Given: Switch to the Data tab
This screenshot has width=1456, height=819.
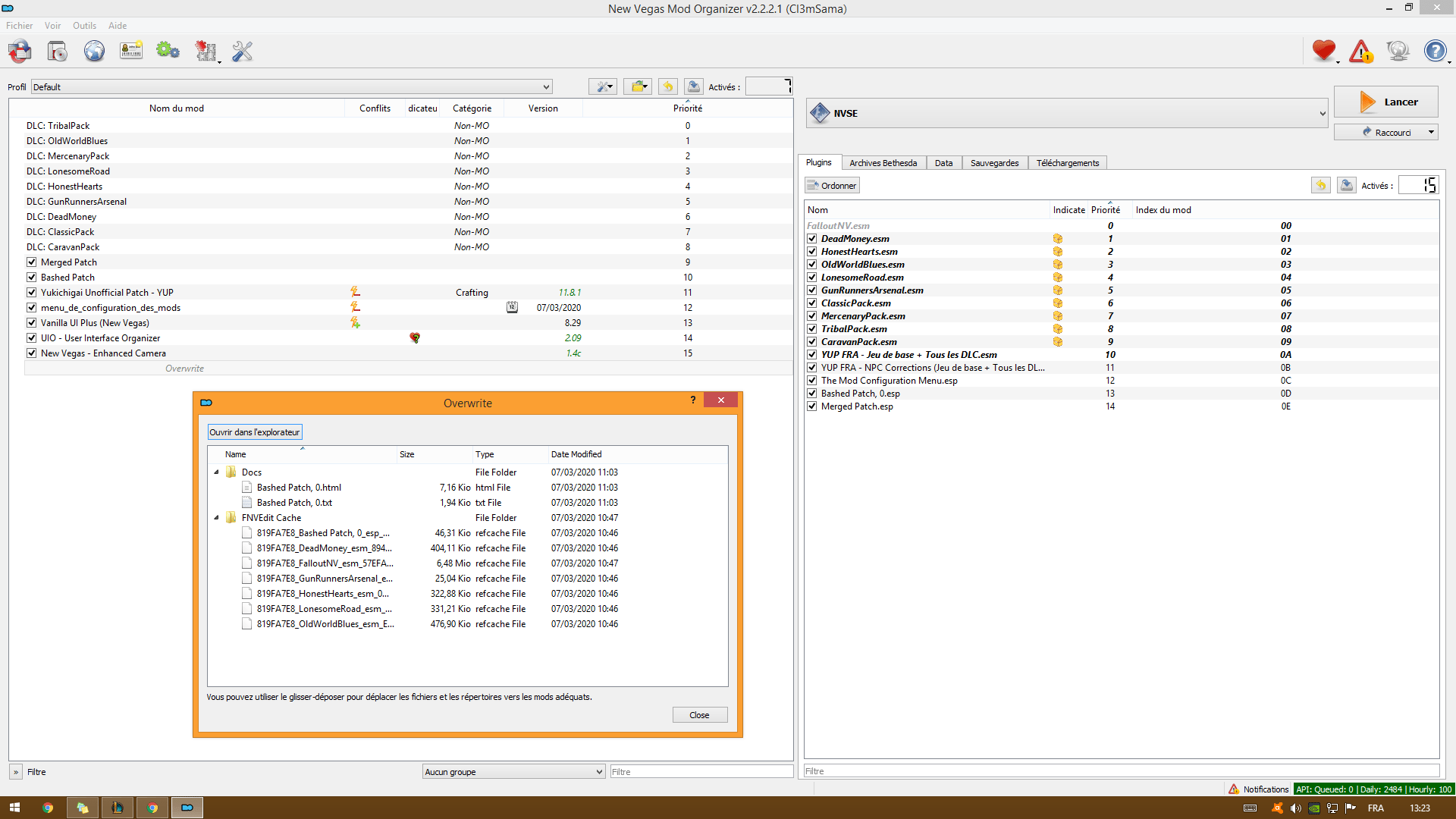Looking at the screenshot, I should [x=943, y=163].
